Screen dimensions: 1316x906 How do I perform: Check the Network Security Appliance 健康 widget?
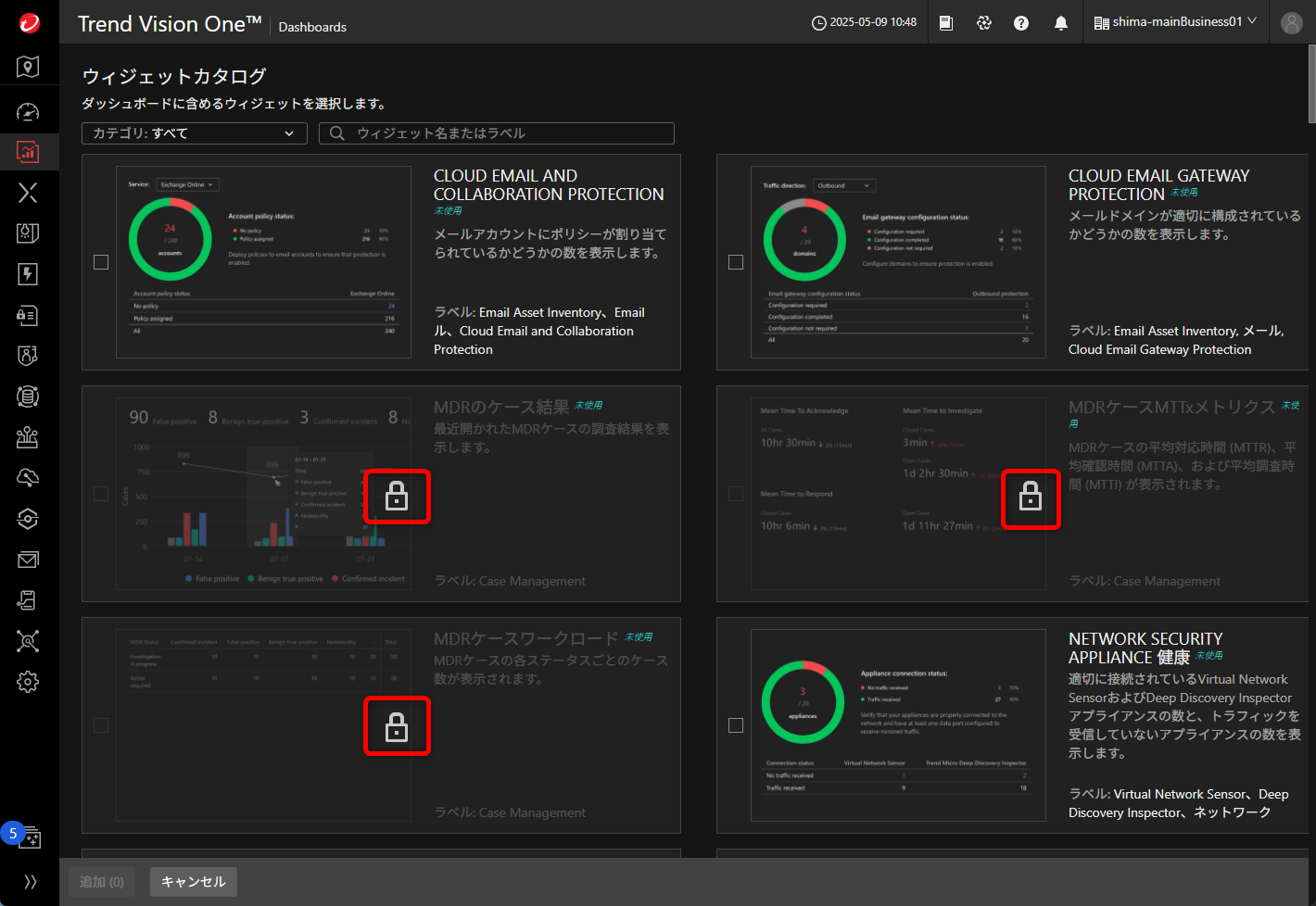[x=736, y=725]
